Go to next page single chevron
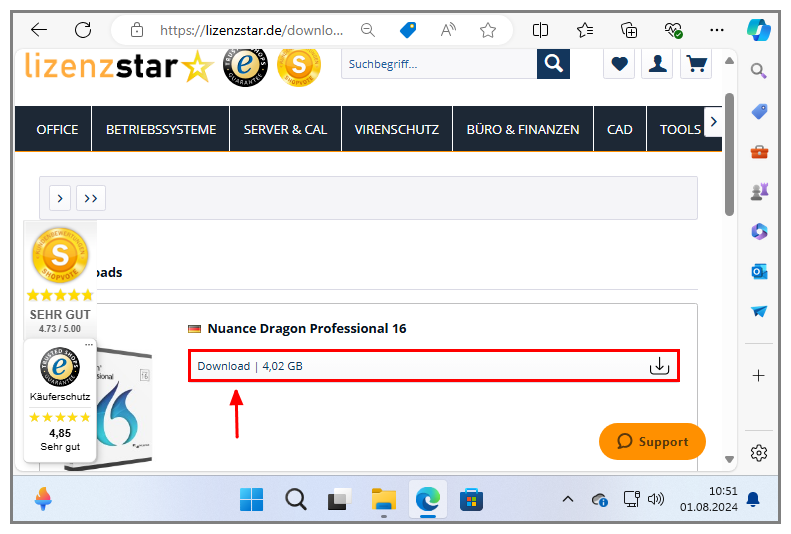 [60, 198]
